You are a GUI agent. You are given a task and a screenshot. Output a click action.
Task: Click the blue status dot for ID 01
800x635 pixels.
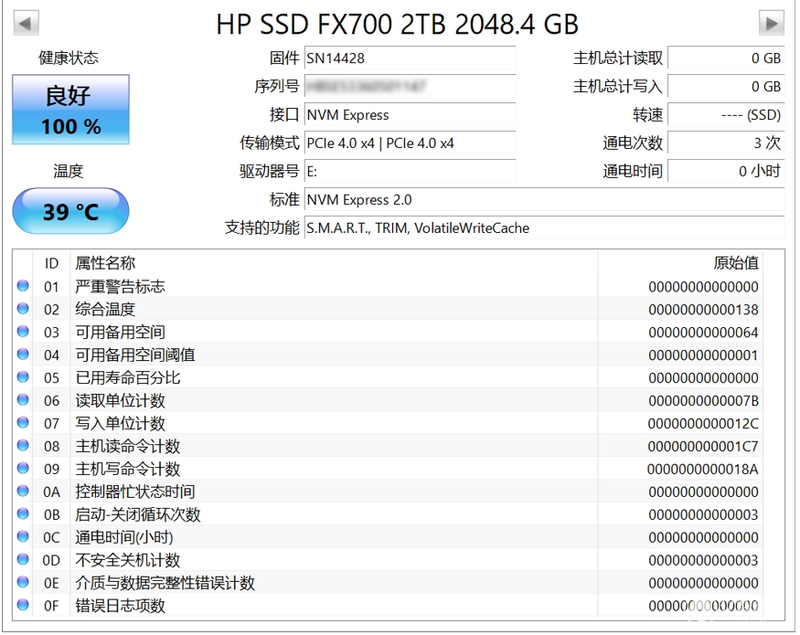23,286
